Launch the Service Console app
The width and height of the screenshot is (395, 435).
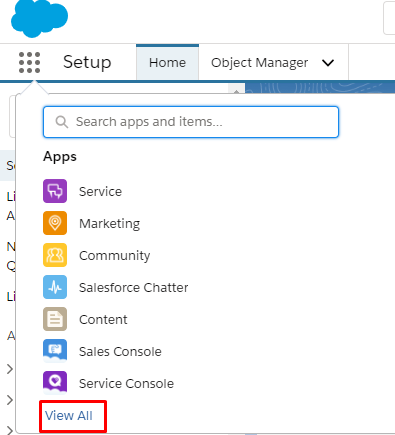126,383
